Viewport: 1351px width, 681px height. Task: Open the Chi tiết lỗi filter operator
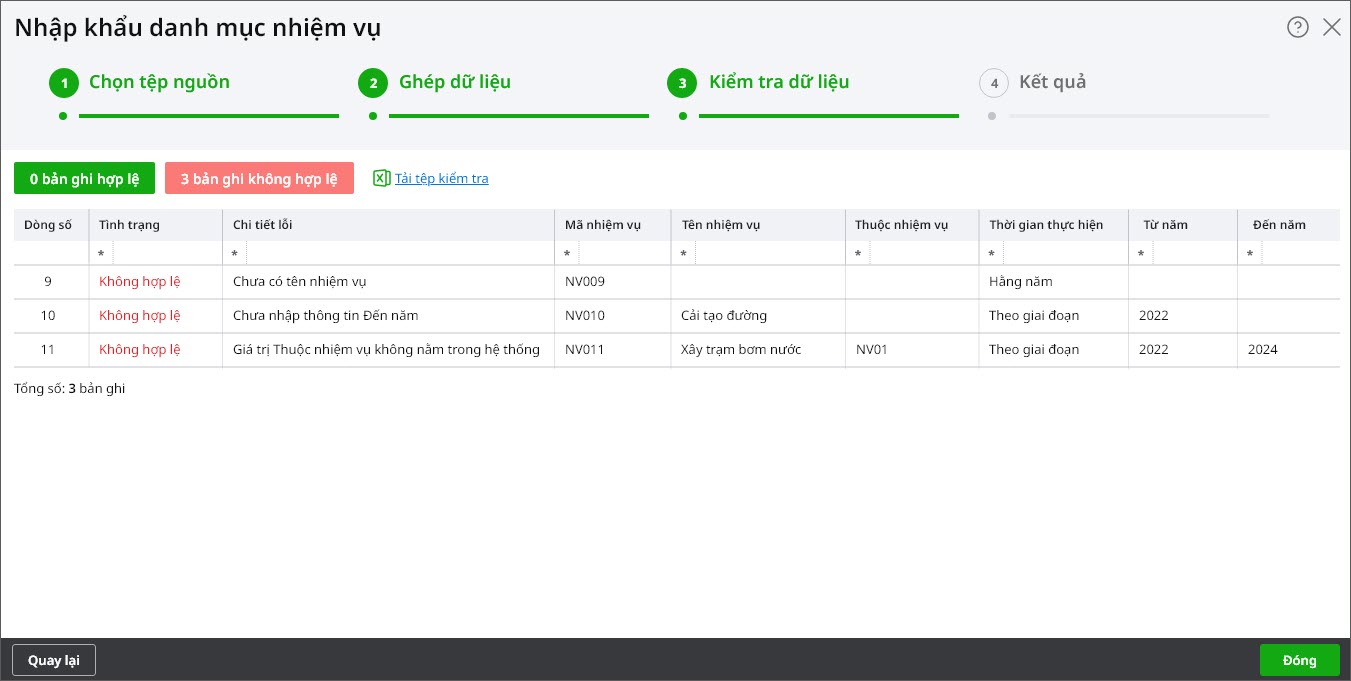(x=235, y=255)
